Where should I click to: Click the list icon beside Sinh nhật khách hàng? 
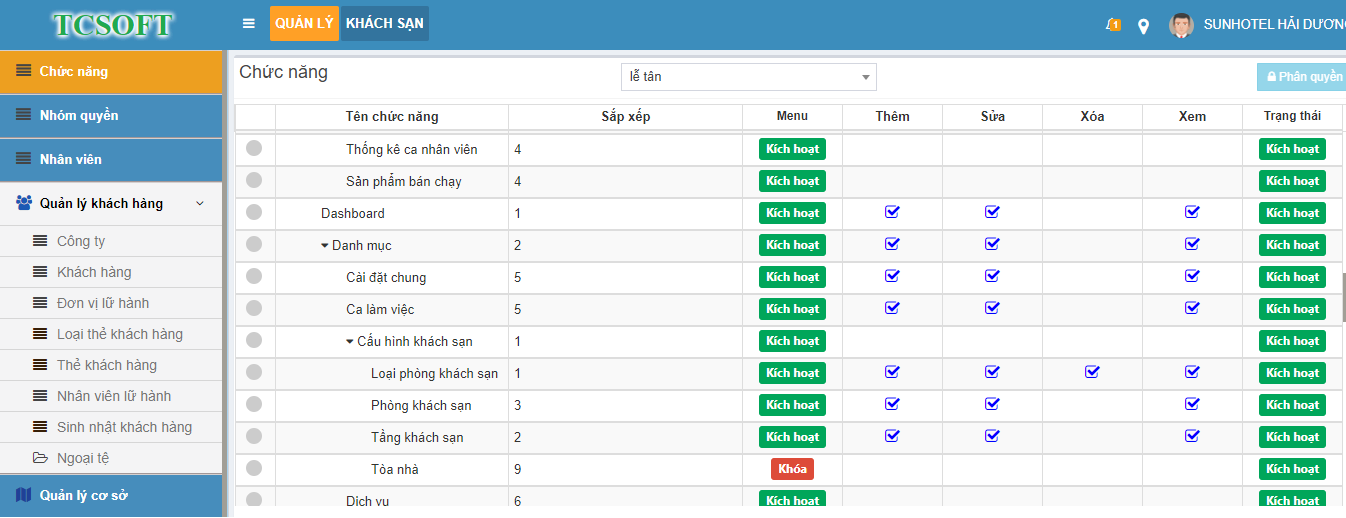(x=40, y=427)
